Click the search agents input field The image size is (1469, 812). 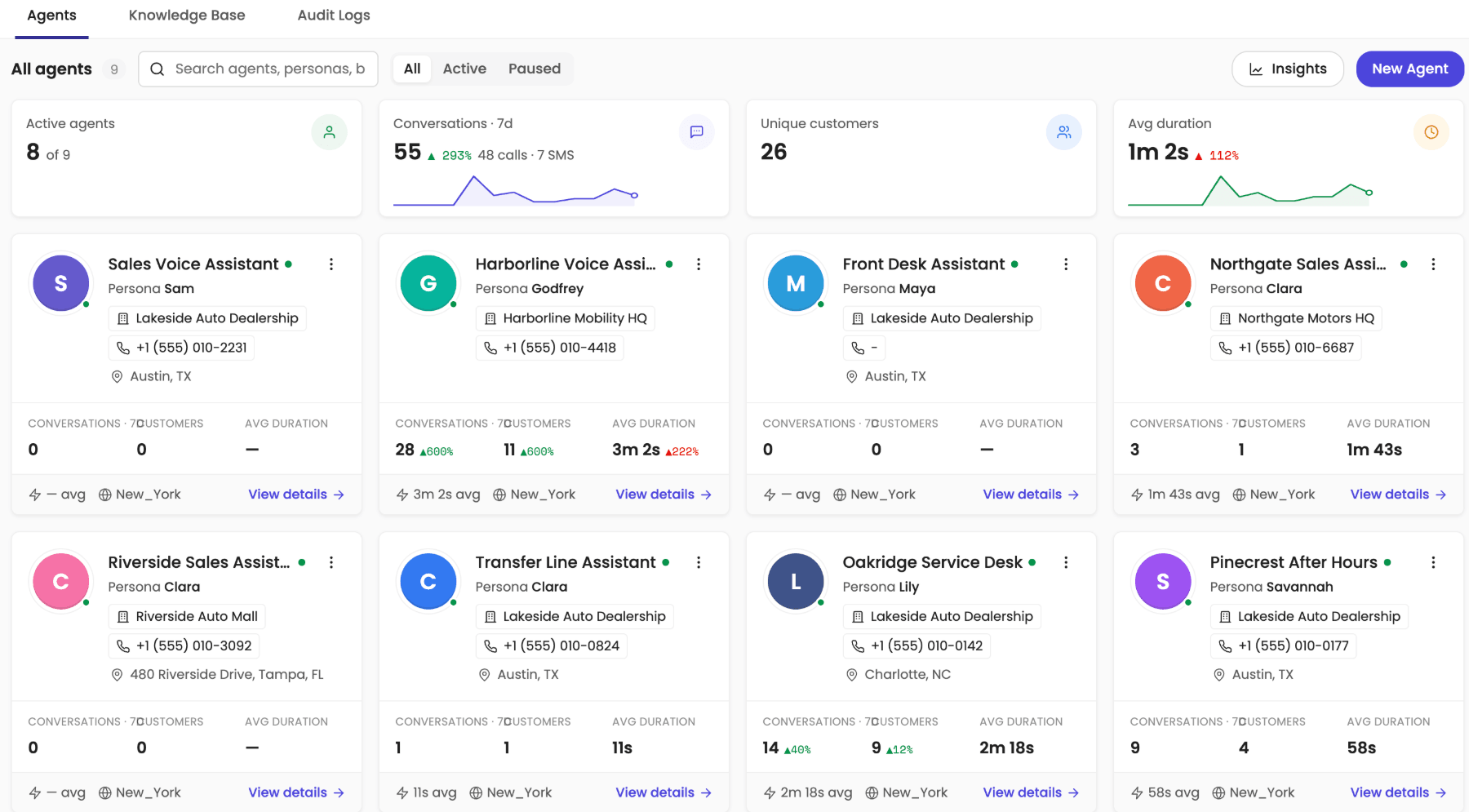point(258,69)
